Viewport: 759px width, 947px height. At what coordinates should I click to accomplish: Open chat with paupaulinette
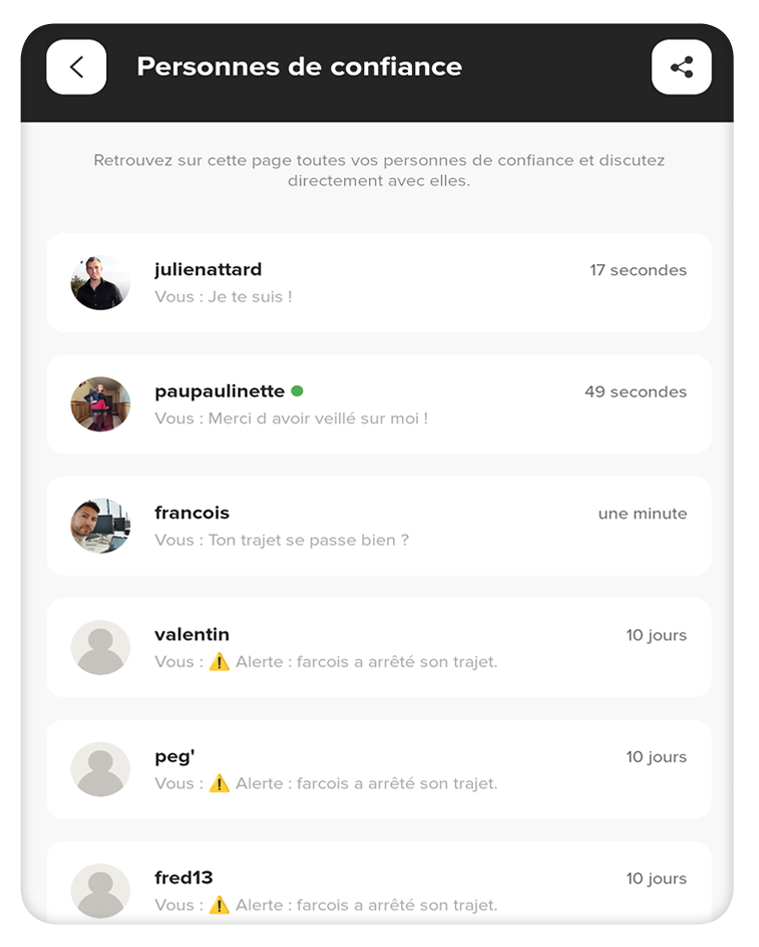pyautogui.click(x=379, y=404)
